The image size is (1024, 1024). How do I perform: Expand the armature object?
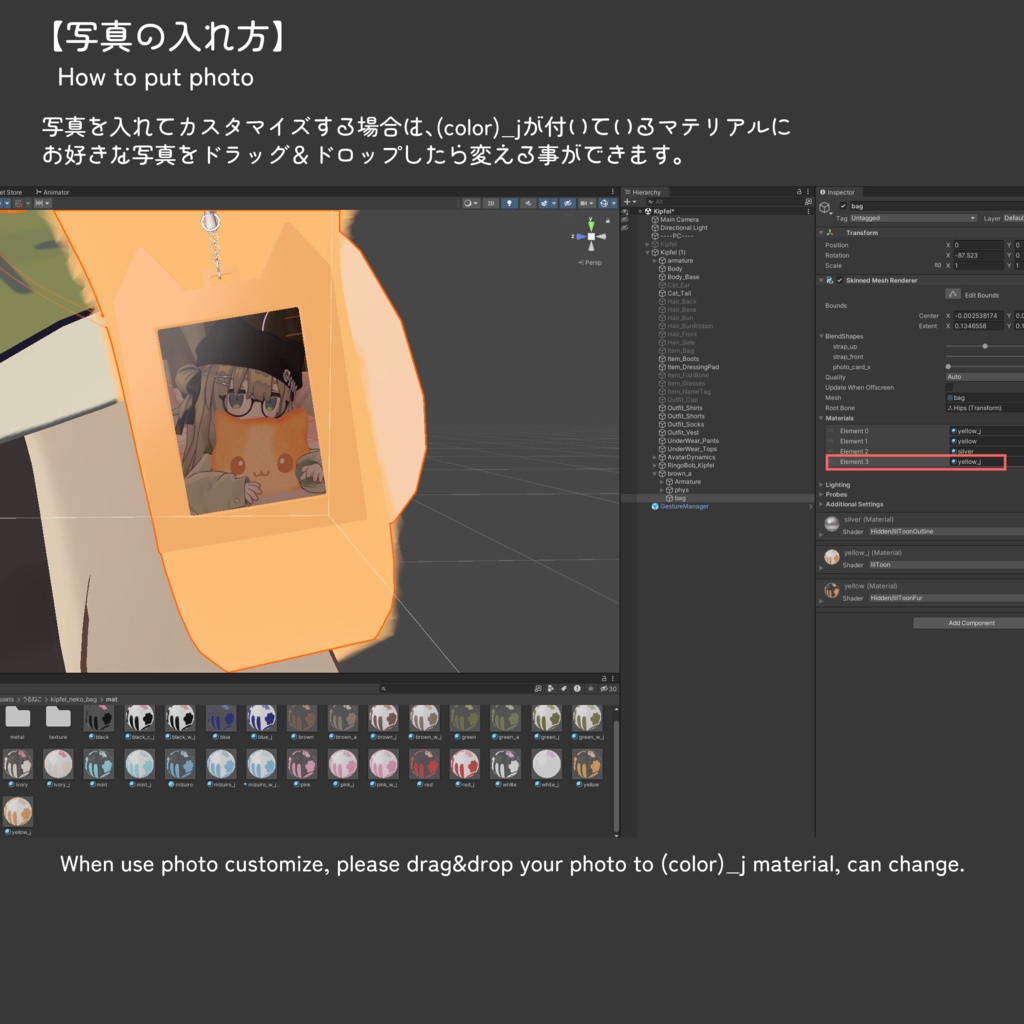(654, 261)
